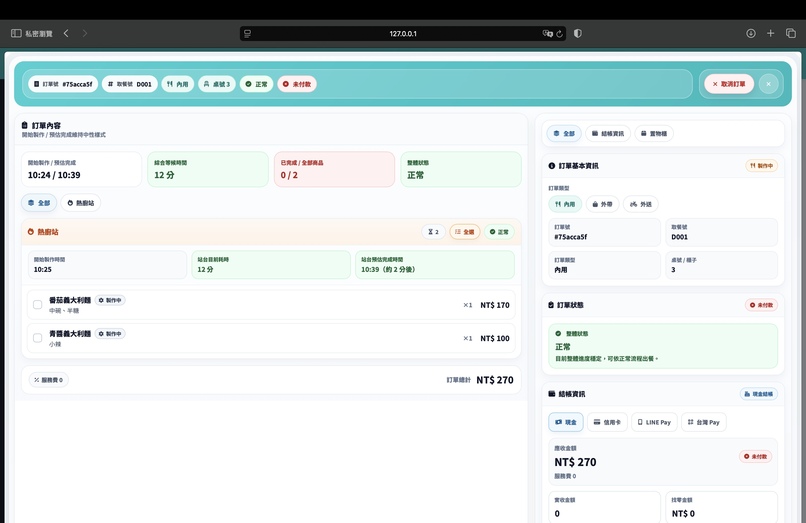Click 站台預估完成時間 10:39 card
806x523 pixels.
pos(435,265)
